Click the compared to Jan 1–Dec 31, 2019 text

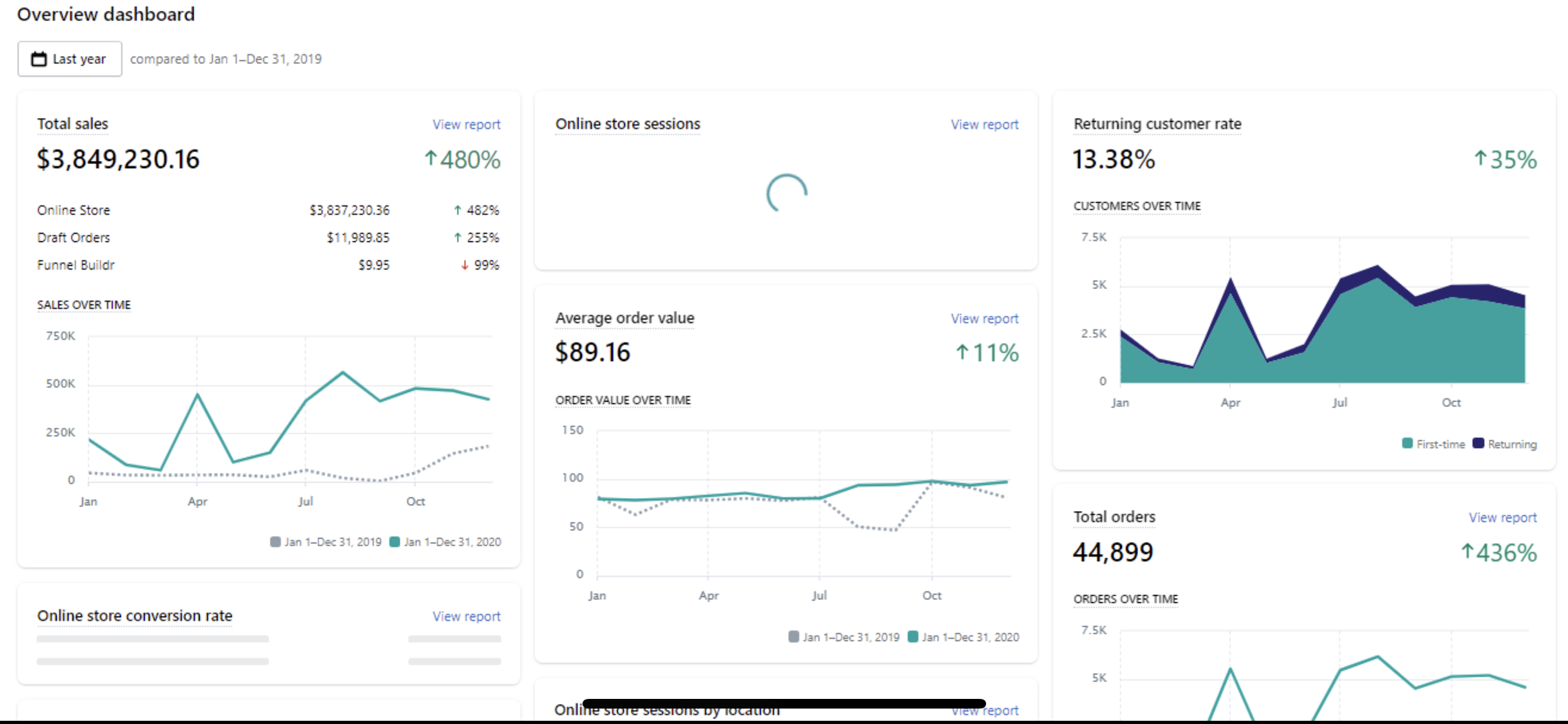(226, 59)
